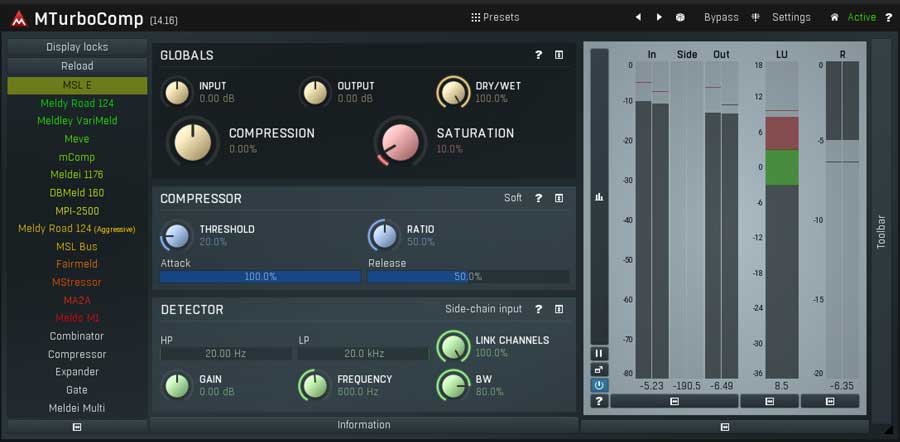The image size is (900, 442).
Task: Choose Meldy Road 124 (Aggressive)
Action: 77,228
